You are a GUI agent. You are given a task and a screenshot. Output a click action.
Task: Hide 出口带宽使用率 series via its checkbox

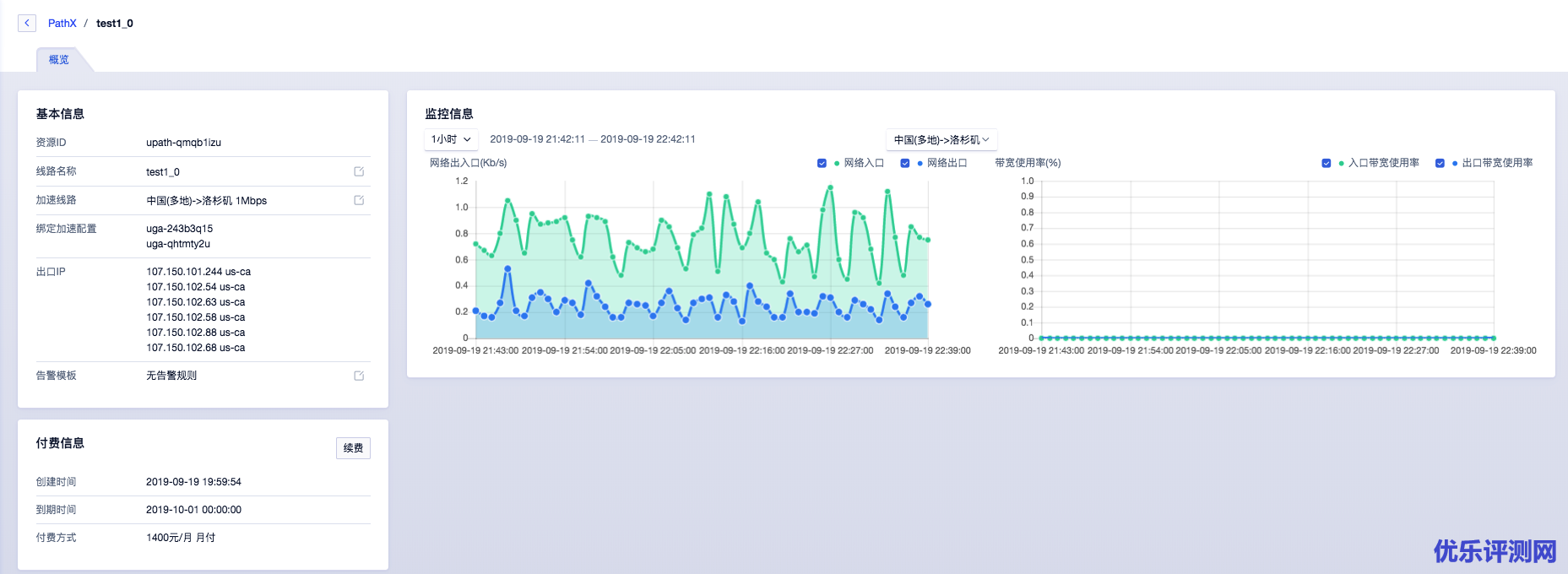pyautogui.click(x=1440, y=163)
